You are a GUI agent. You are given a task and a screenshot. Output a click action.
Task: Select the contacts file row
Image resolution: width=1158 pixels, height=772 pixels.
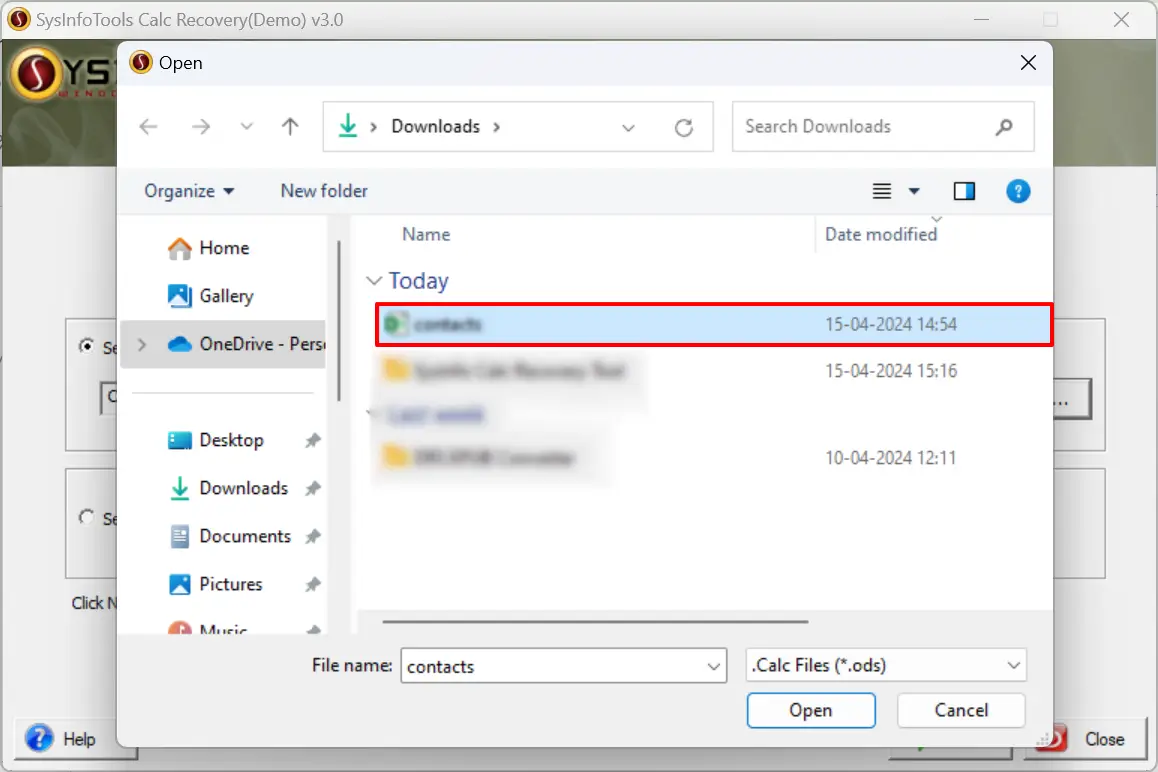pyautogui.click(x=714, y=324)
